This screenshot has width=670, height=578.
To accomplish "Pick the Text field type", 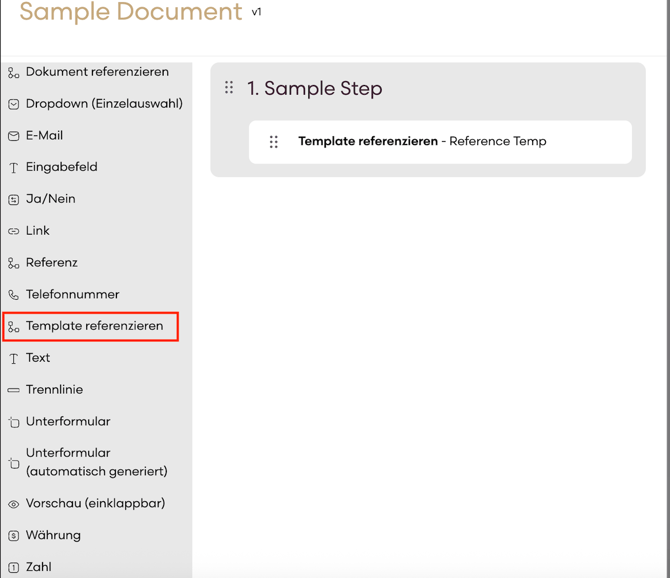I will click(38, 358).
